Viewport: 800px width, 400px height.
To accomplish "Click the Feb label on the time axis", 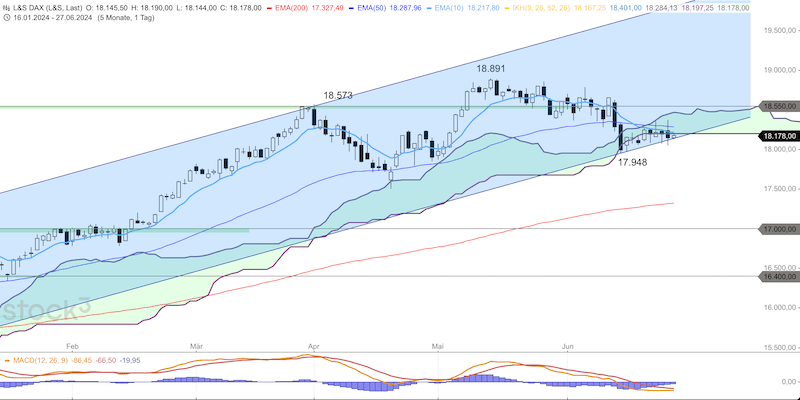I will (72, 347).
